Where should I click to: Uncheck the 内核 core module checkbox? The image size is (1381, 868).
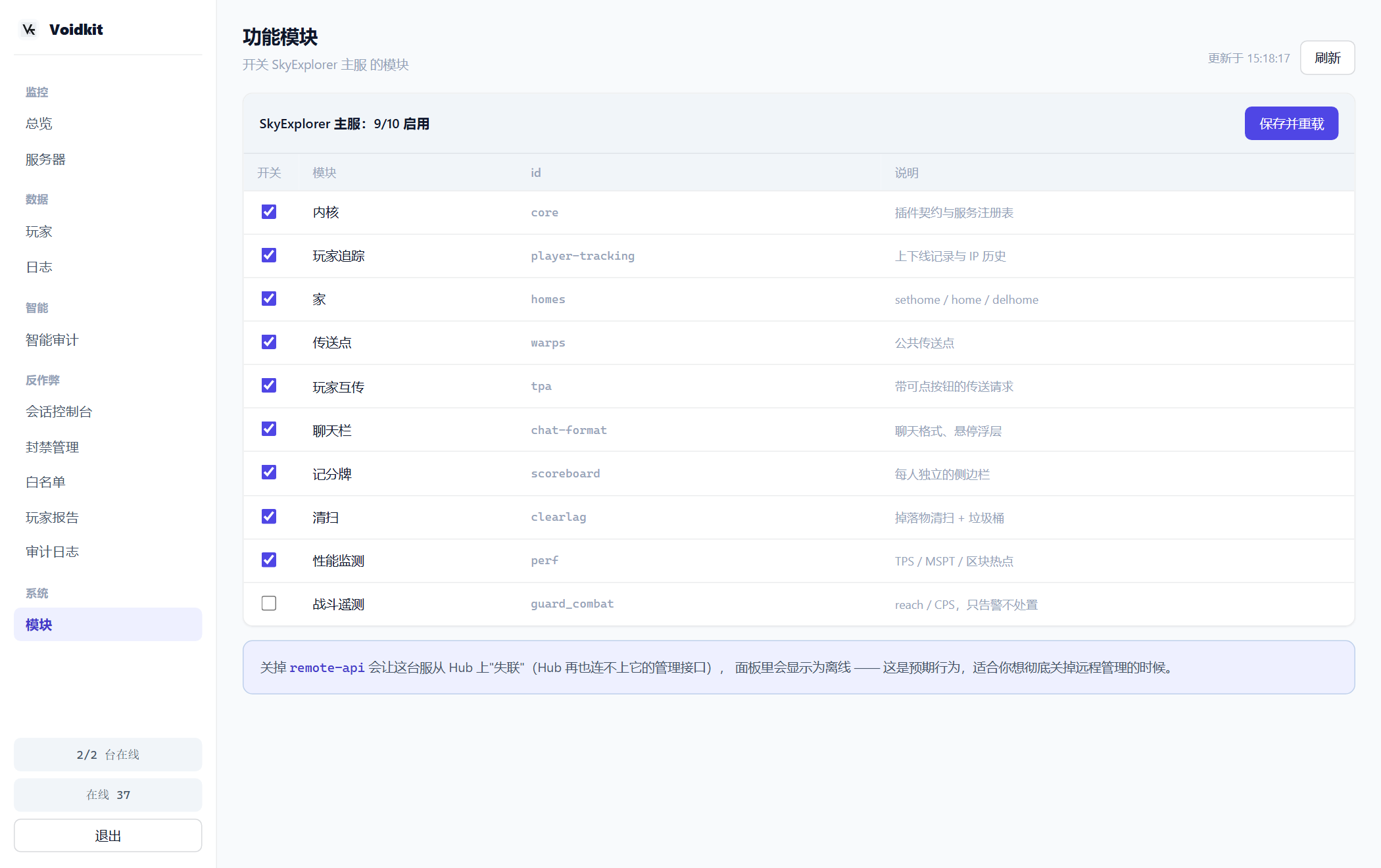click(x=269, y=212)
